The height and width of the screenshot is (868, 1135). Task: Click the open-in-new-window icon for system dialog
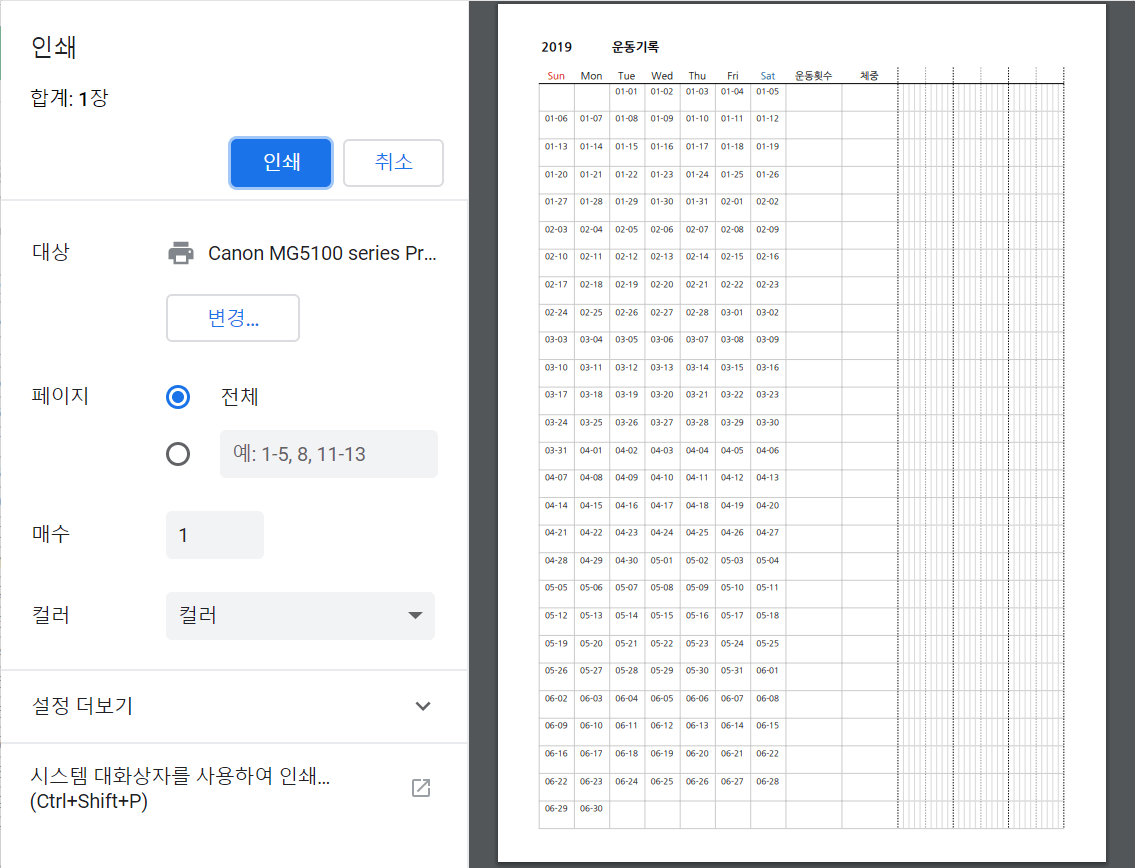tap(421, 788)
